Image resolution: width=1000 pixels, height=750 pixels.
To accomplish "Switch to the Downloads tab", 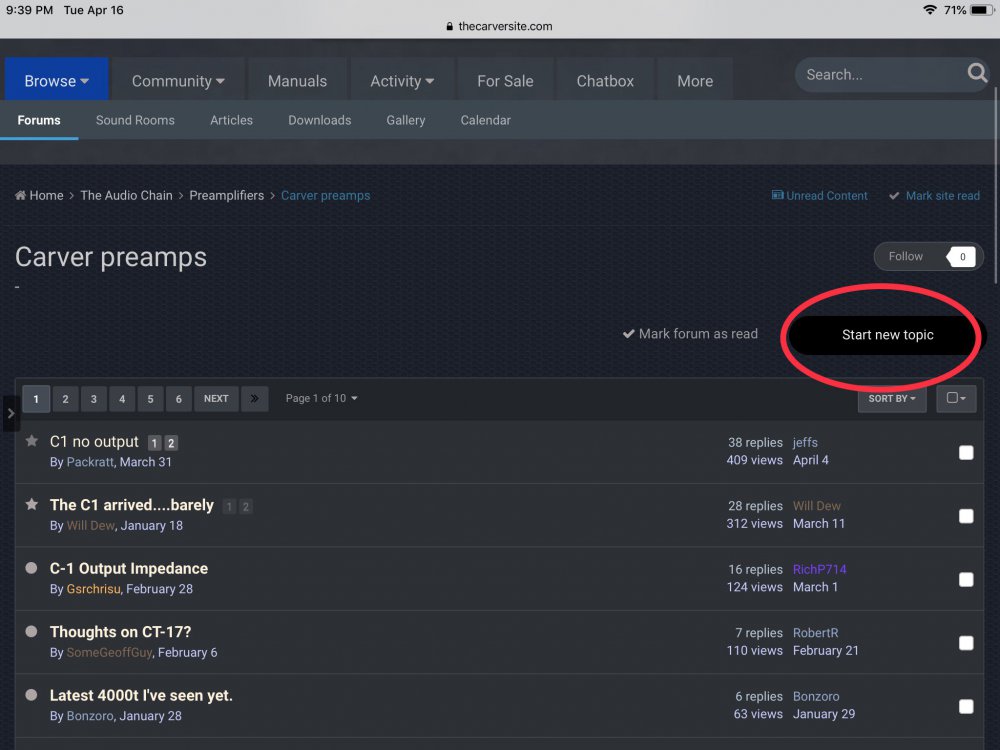I will click(x=320, y=120).
